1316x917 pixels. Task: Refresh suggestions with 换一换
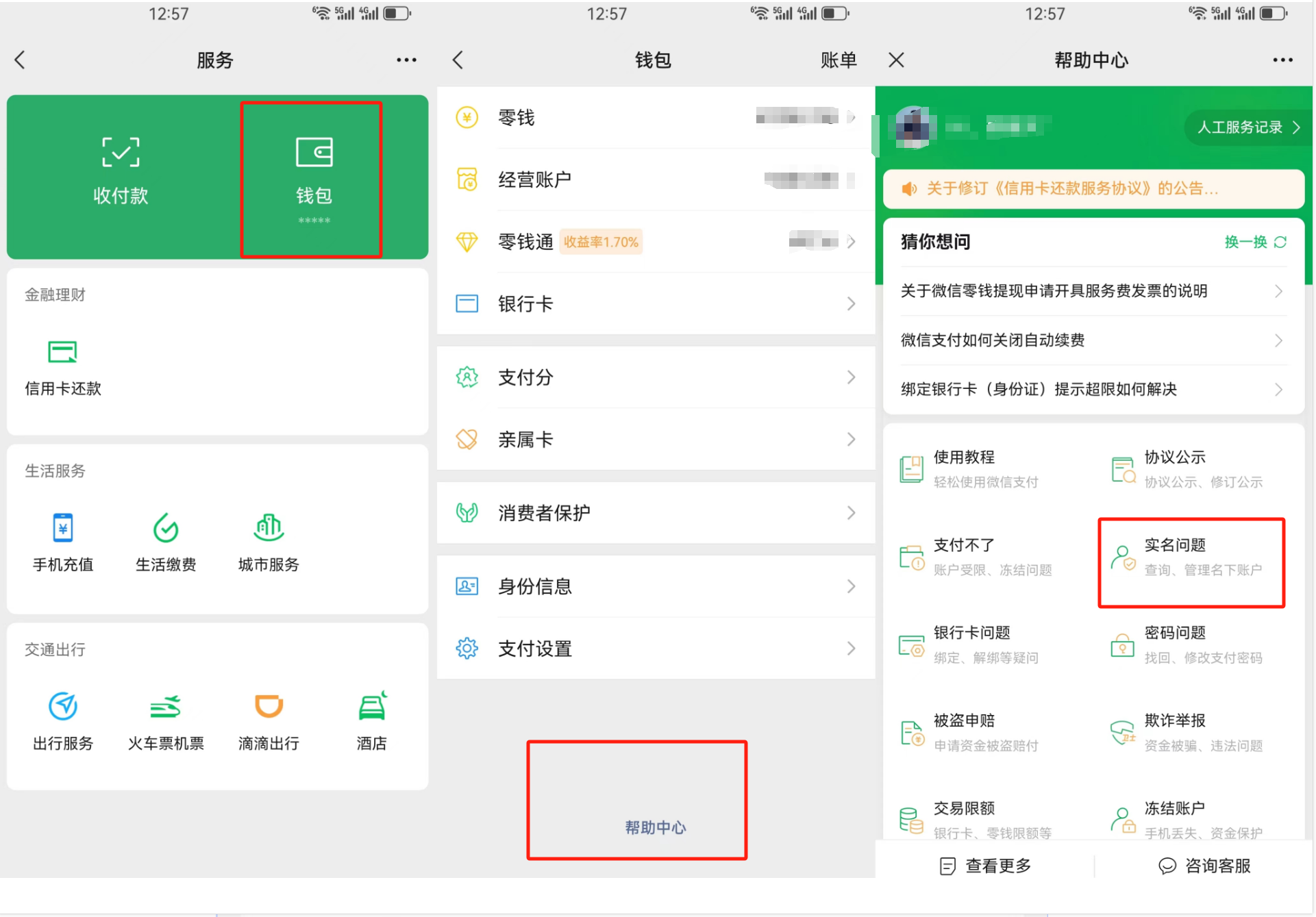pos(1256,242)
